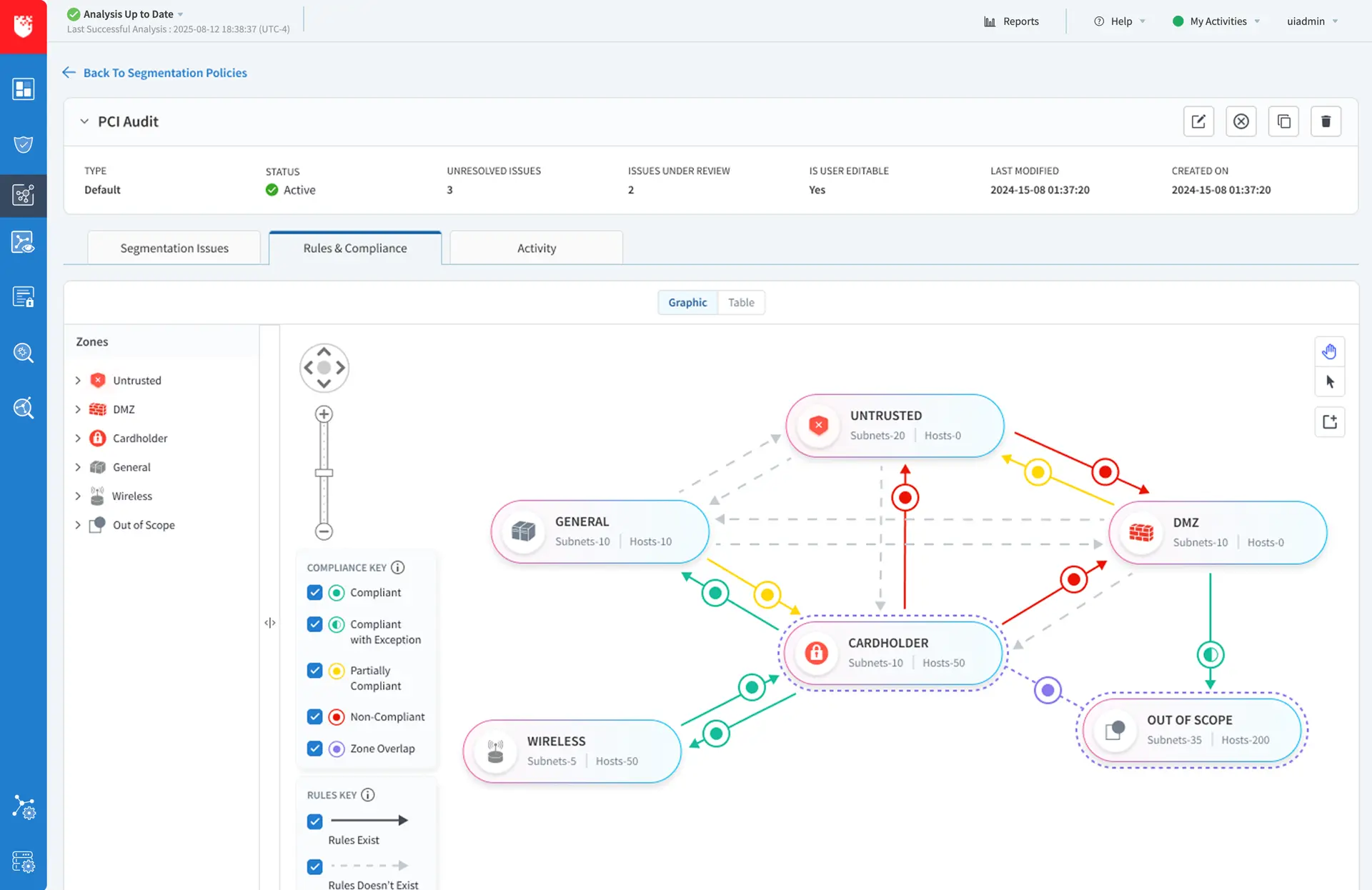Expand the Cardholder zone tree item
Image resolution: width=1372 pixels, height=890 pixels.
pyautogui.click(x=78, y=439)
